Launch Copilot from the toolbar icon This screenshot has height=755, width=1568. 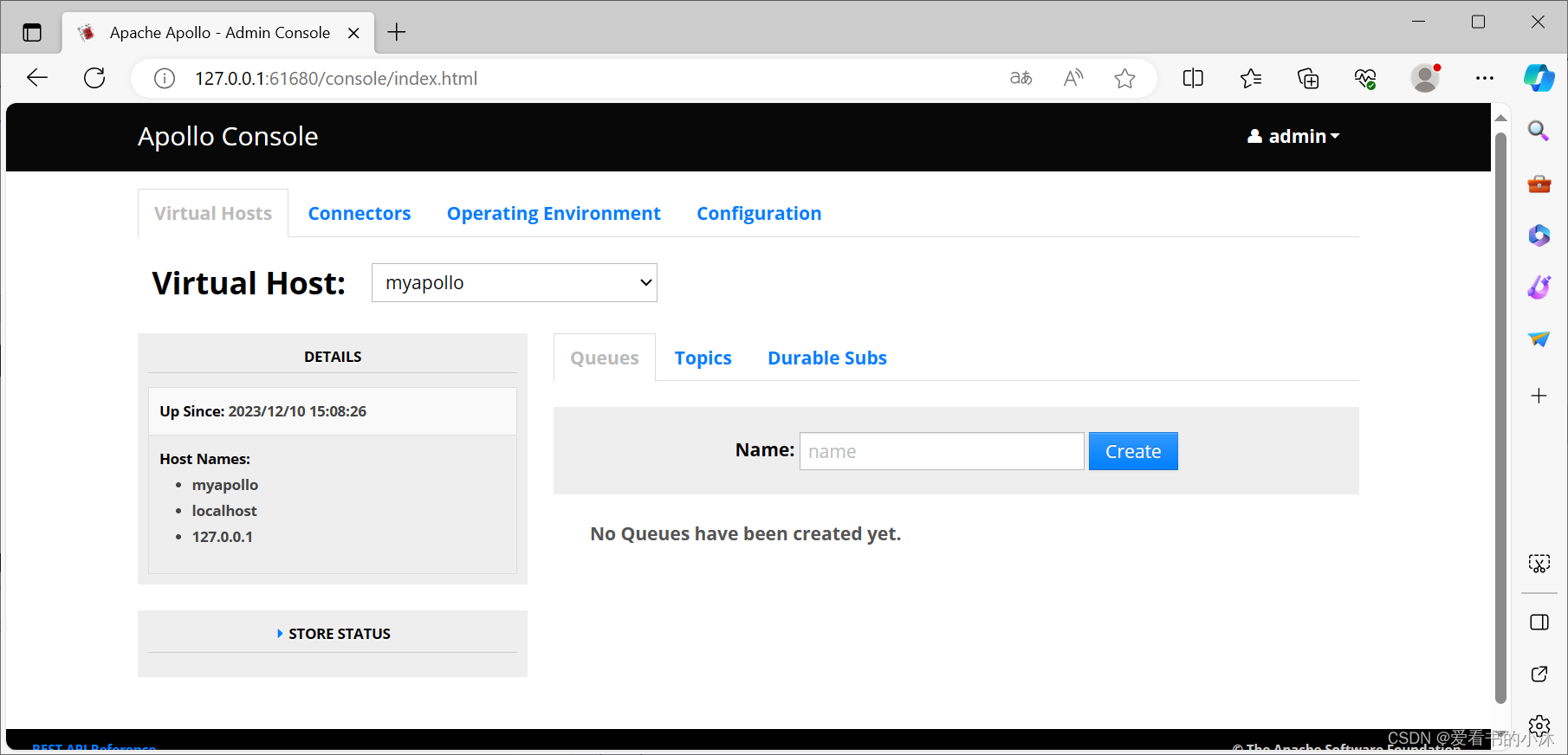[x=1539, y=78]
